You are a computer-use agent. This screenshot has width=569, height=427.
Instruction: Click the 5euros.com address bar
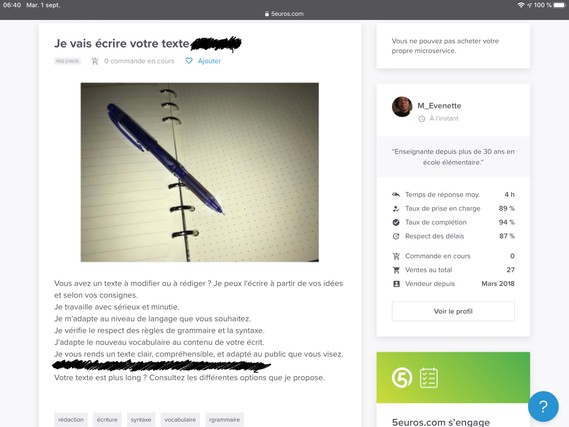pyautogui.click(x=284, y=14)
